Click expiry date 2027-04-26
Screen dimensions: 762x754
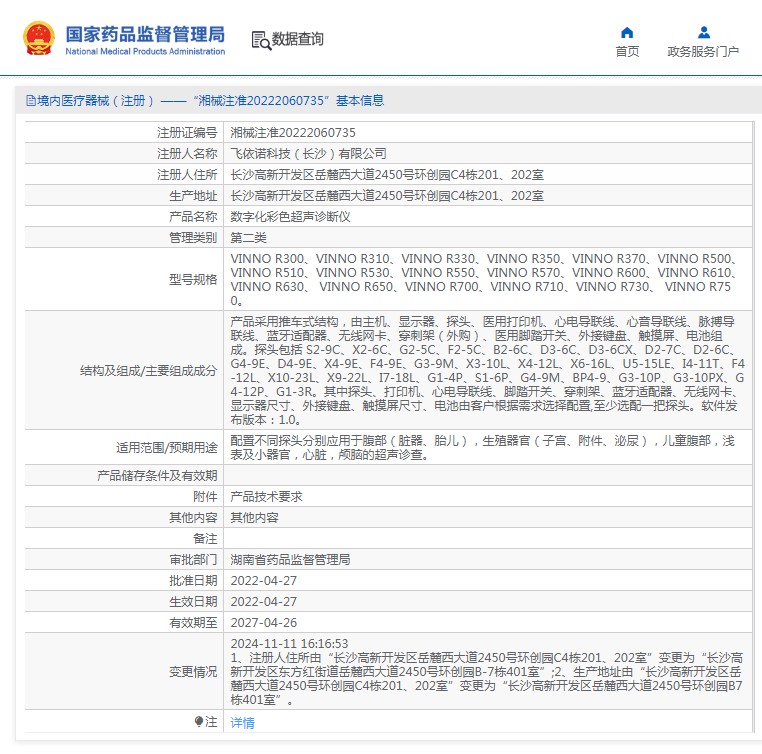point(263,622)
